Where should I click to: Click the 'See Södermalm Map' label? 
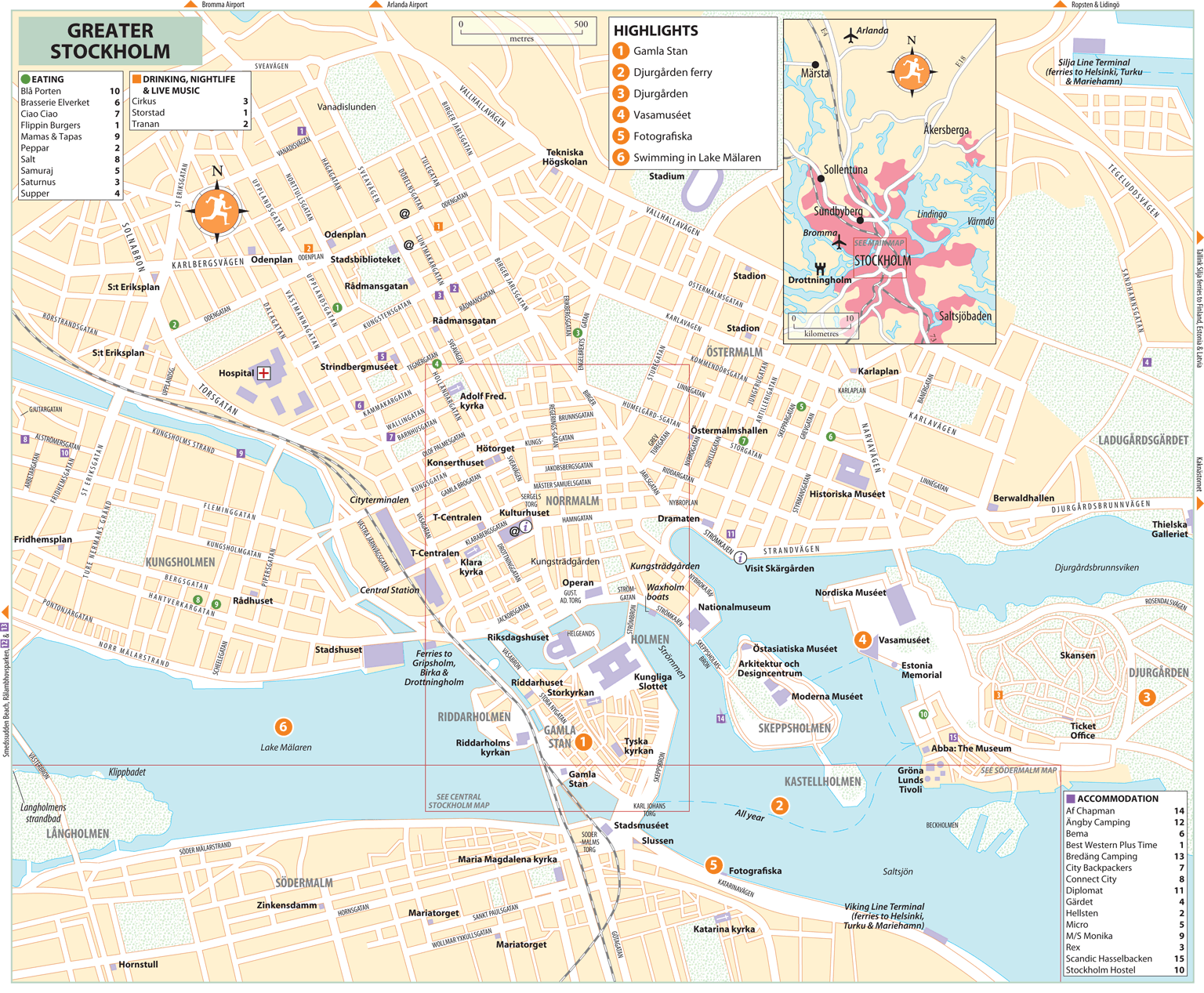(1018, 770)
